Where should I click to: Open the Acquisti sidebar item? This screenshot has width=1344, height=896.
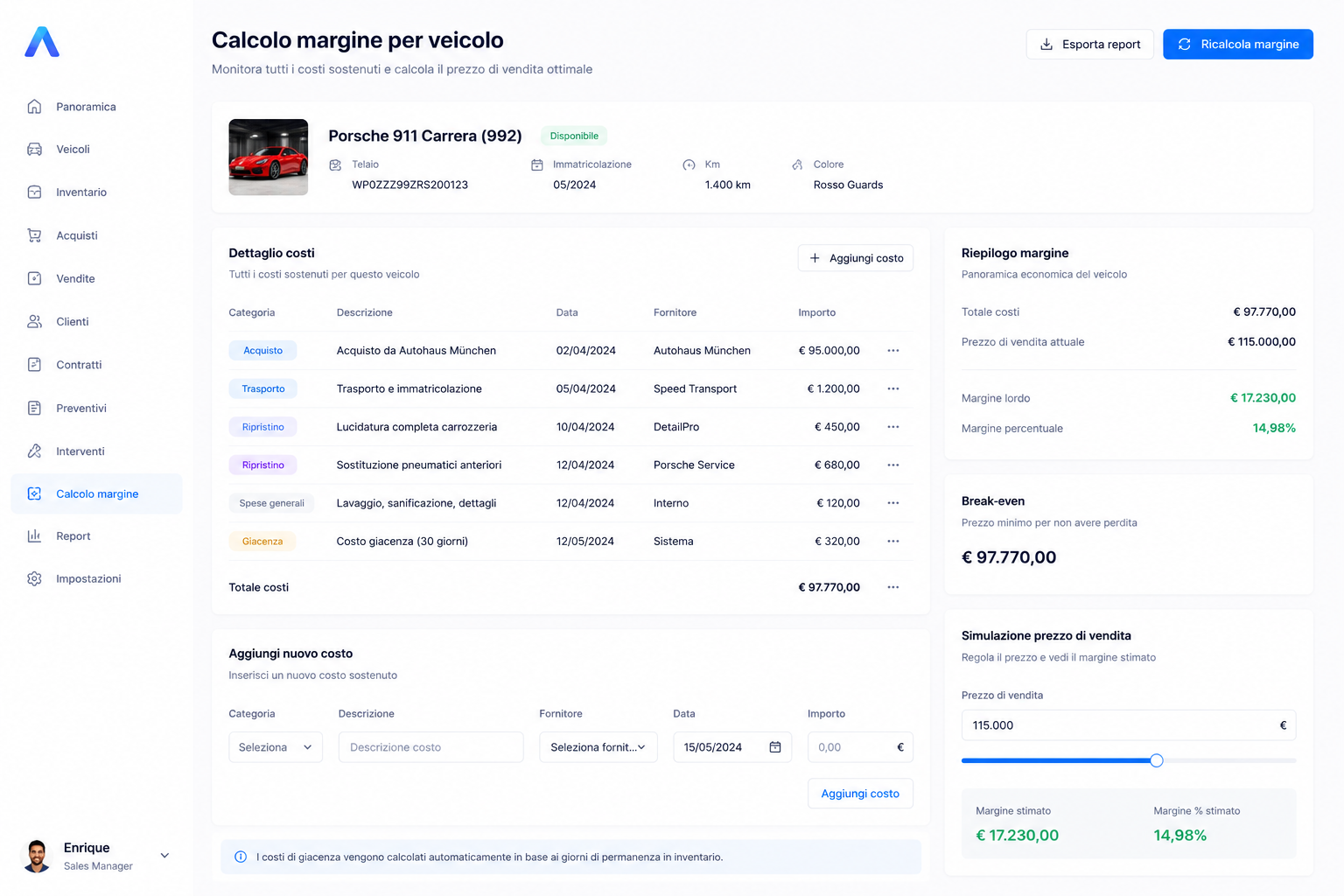click(x=96, y=235)
